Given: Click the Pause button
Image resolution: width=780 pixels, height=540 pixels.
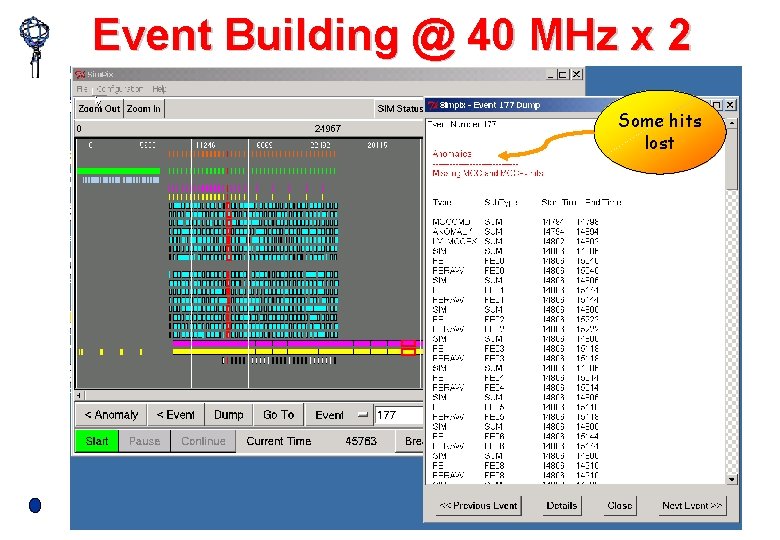Looking at the screenshot, I should [x=144, y=441].
